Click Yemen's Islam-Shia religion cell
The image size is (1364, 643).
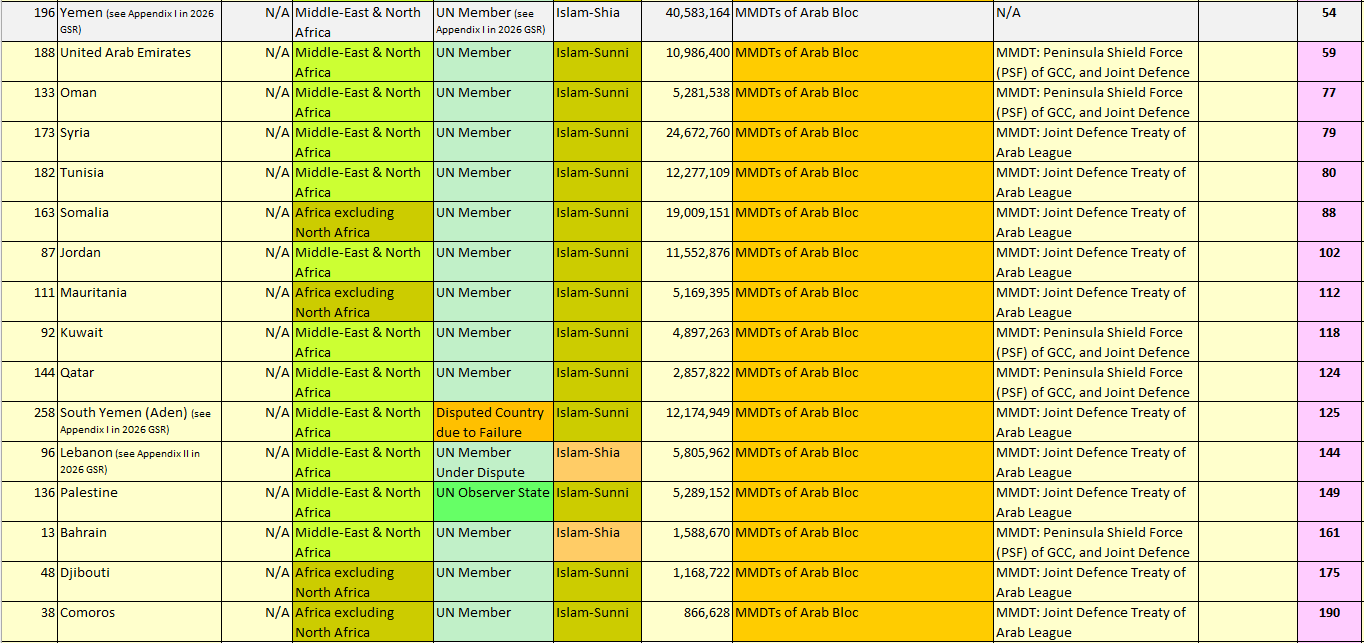click(x=597, y=22)
